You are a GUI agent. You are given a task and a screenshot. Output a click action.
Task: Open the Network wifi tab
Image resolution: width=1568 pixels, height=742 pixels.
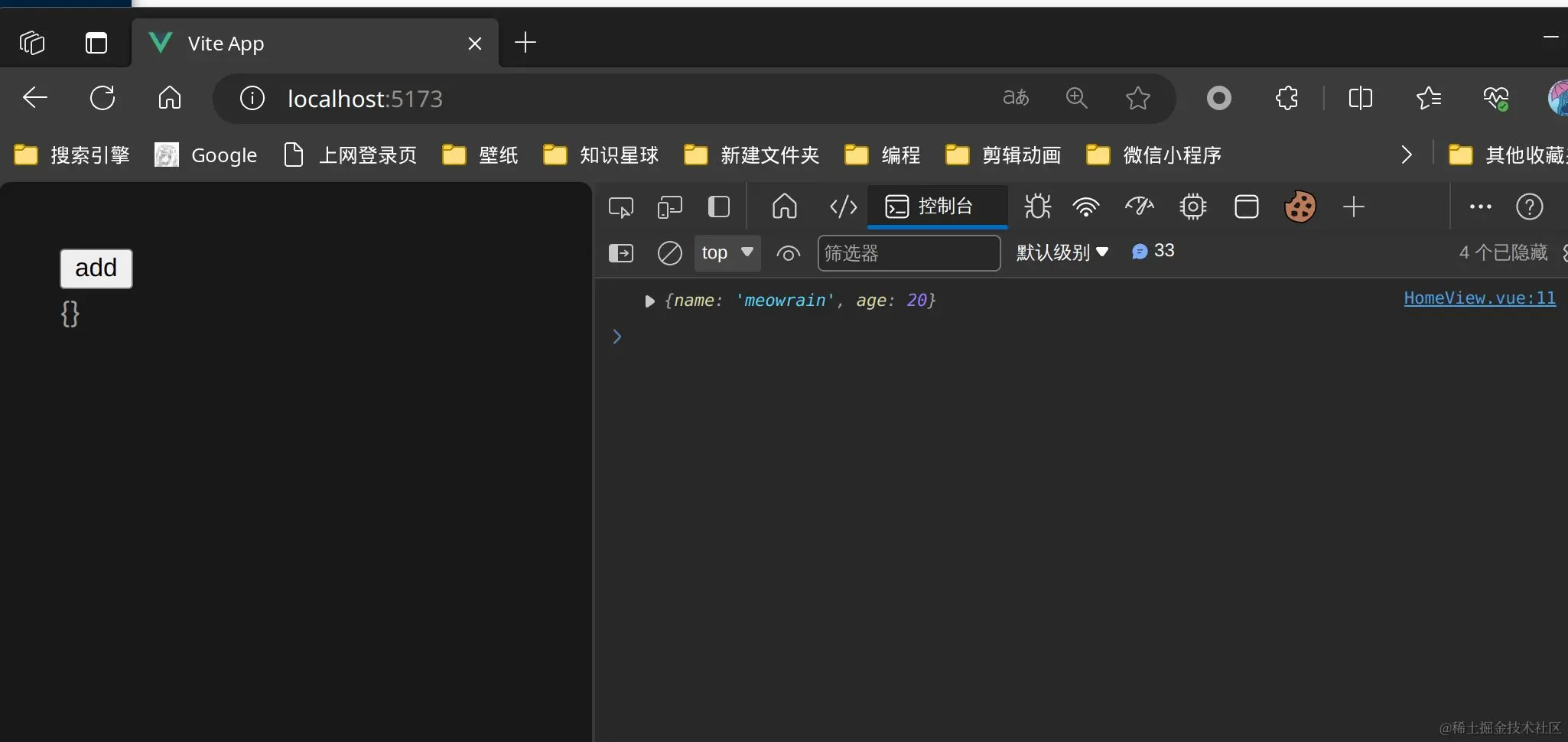(1086, 207)
